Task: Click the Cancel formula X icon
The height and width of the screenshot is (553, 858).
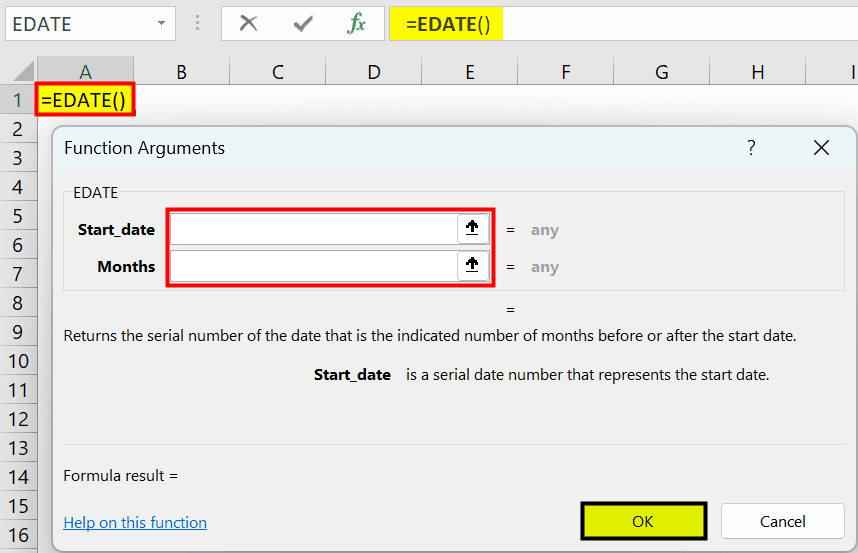Action: pos(248,24)
